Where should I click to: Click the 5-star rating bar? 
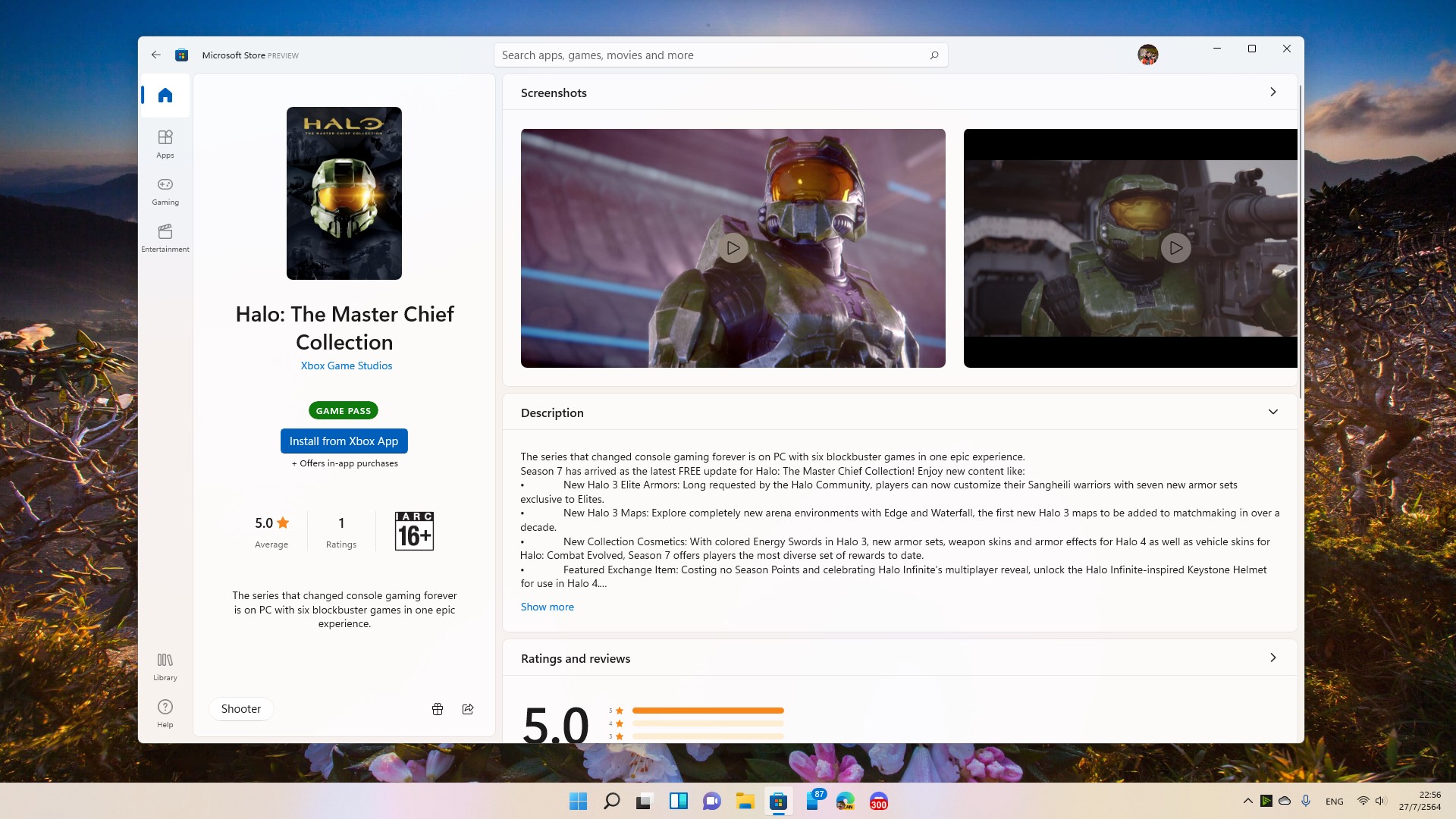coord(708,711)
